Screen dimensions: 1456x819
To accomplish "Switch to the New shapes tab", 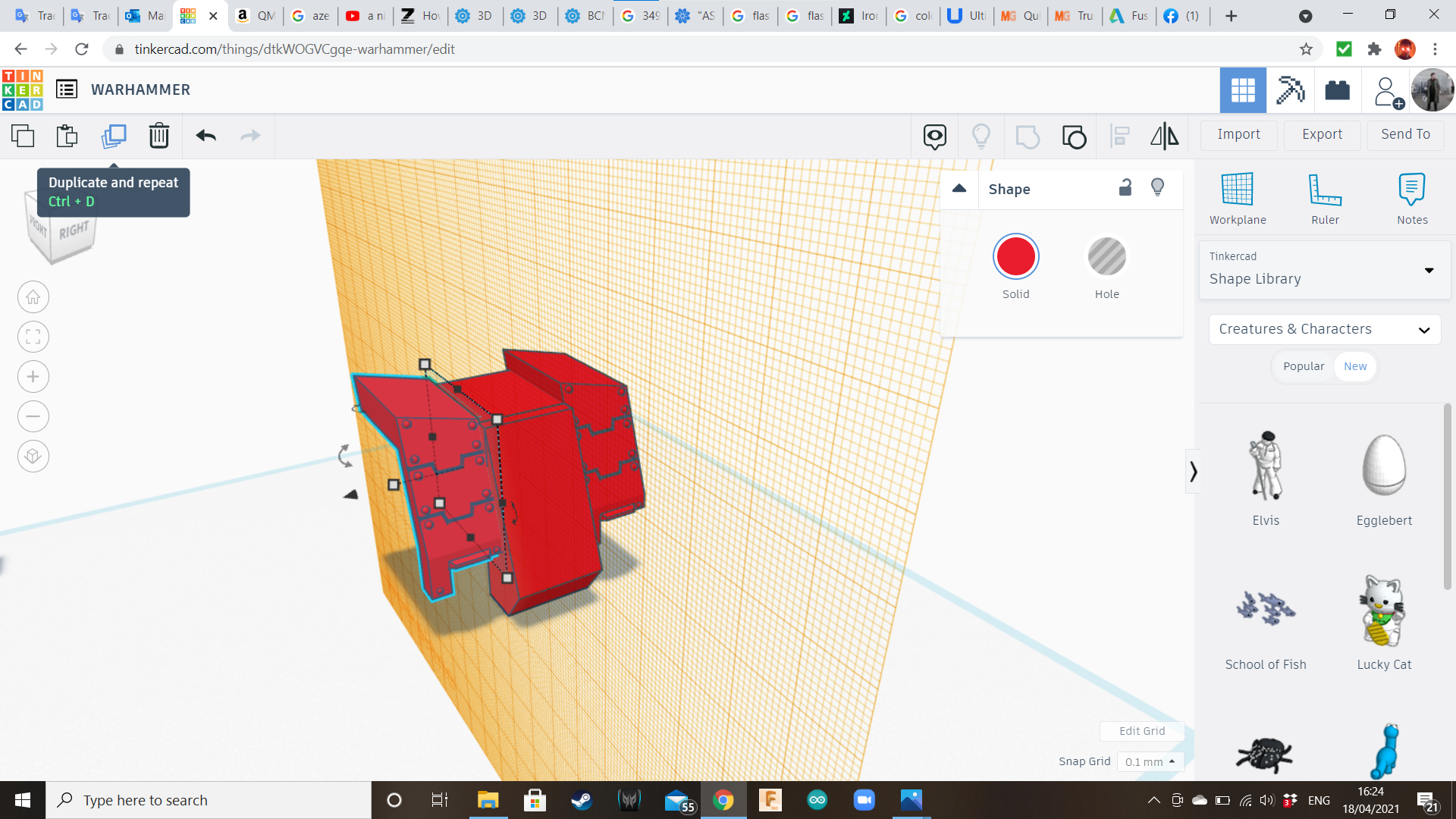I will coord(1355,366).
